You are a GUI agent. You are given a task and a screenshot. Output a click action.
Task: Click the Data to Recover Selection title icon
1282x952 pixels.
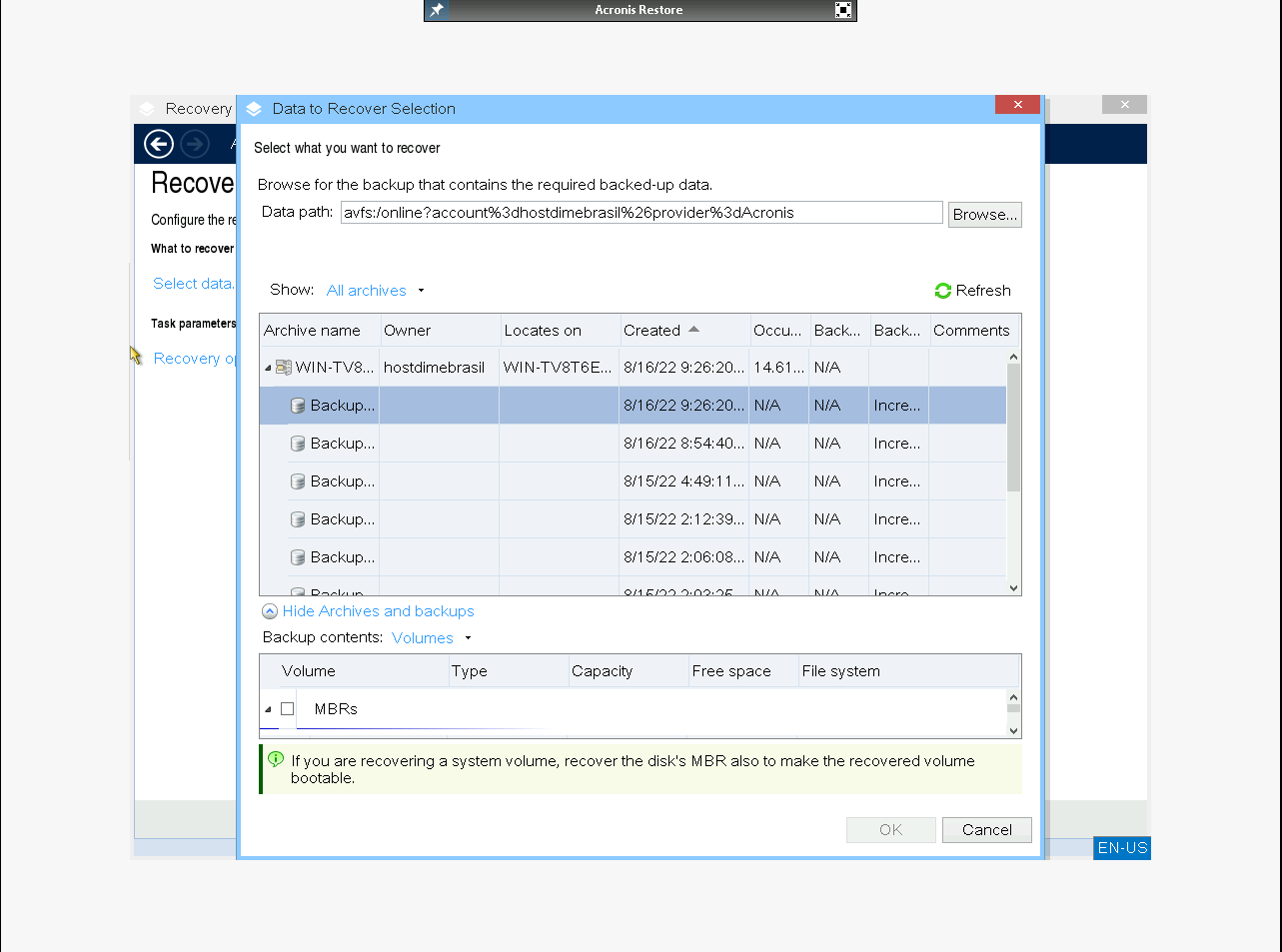254,109
